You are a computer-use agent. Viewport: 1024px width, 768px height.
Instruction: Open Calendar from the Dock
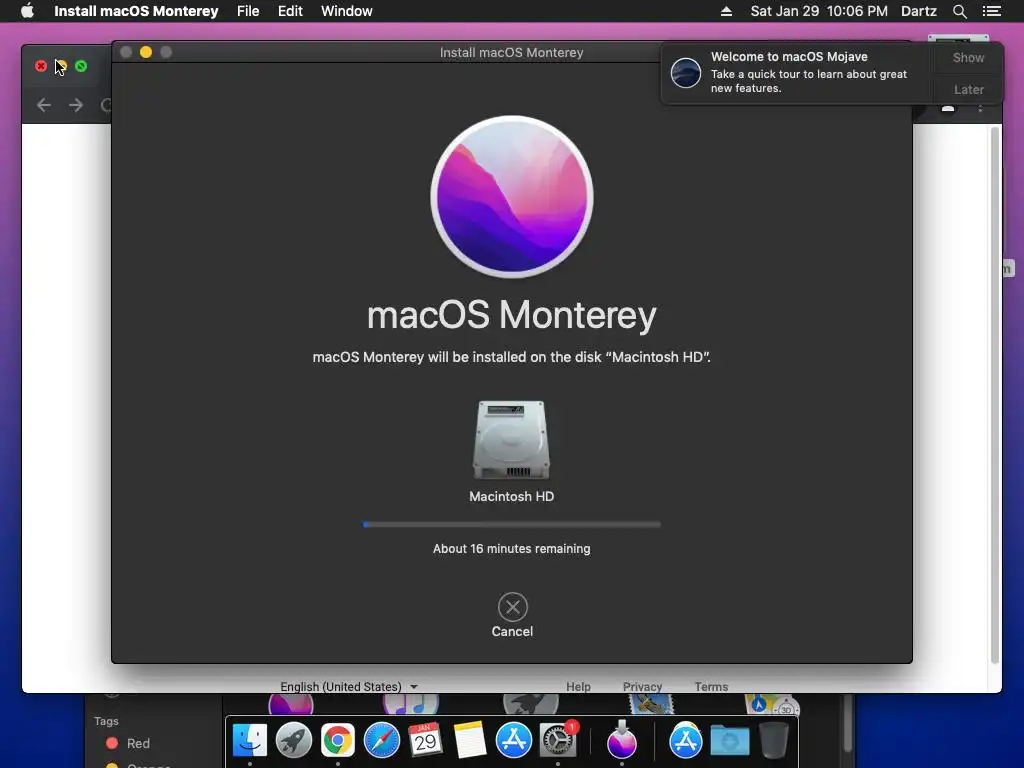click(425, 741)
